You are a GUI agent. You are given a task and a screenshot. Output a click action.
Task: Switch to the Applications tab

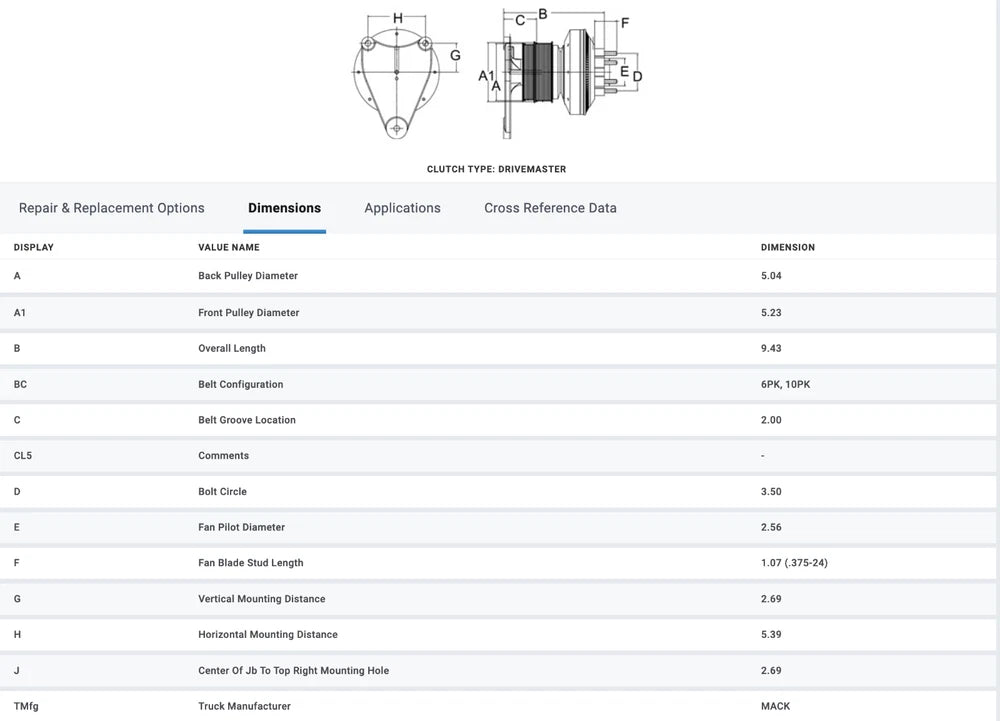click(x=402, y=208)
